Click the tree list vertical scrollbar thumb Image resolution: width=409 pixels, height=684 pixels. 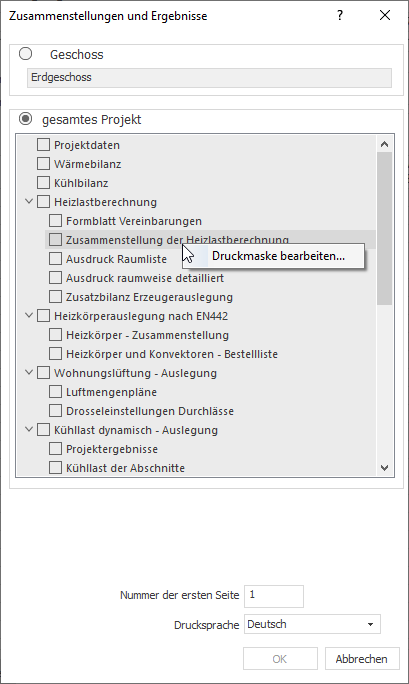click(384, 228)
